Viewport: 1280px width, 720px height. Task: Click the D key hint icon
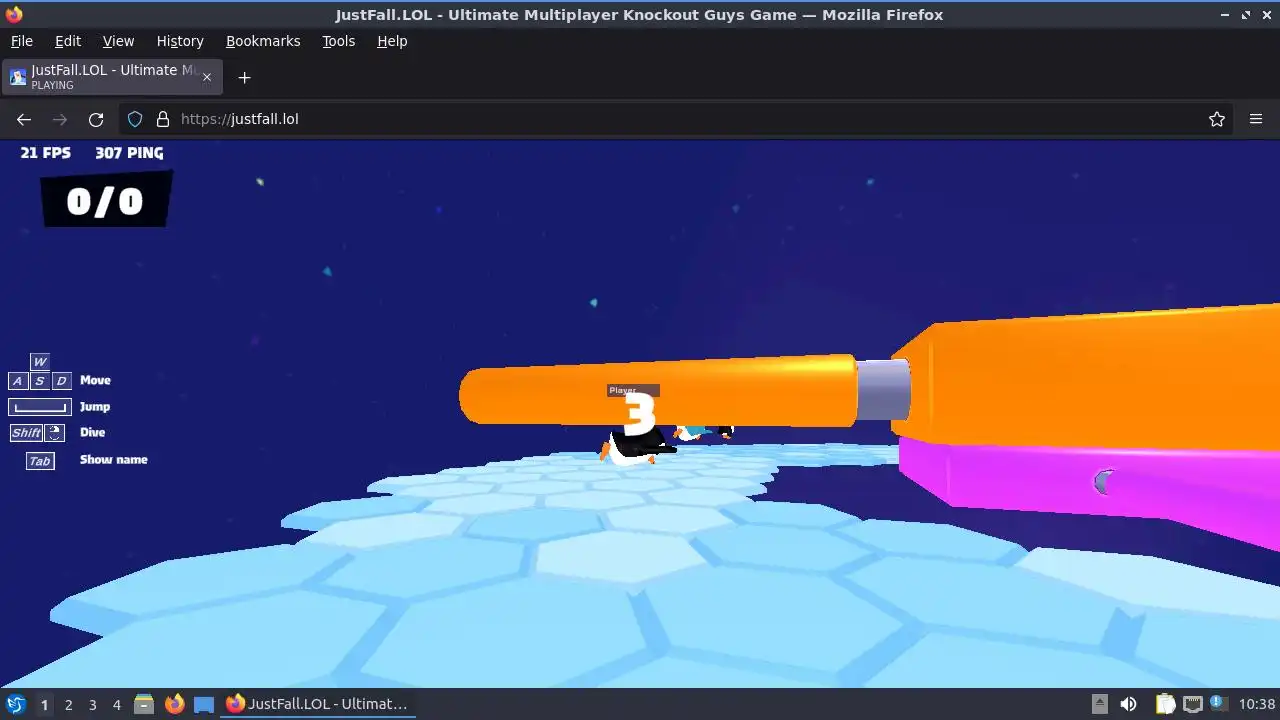61,381
